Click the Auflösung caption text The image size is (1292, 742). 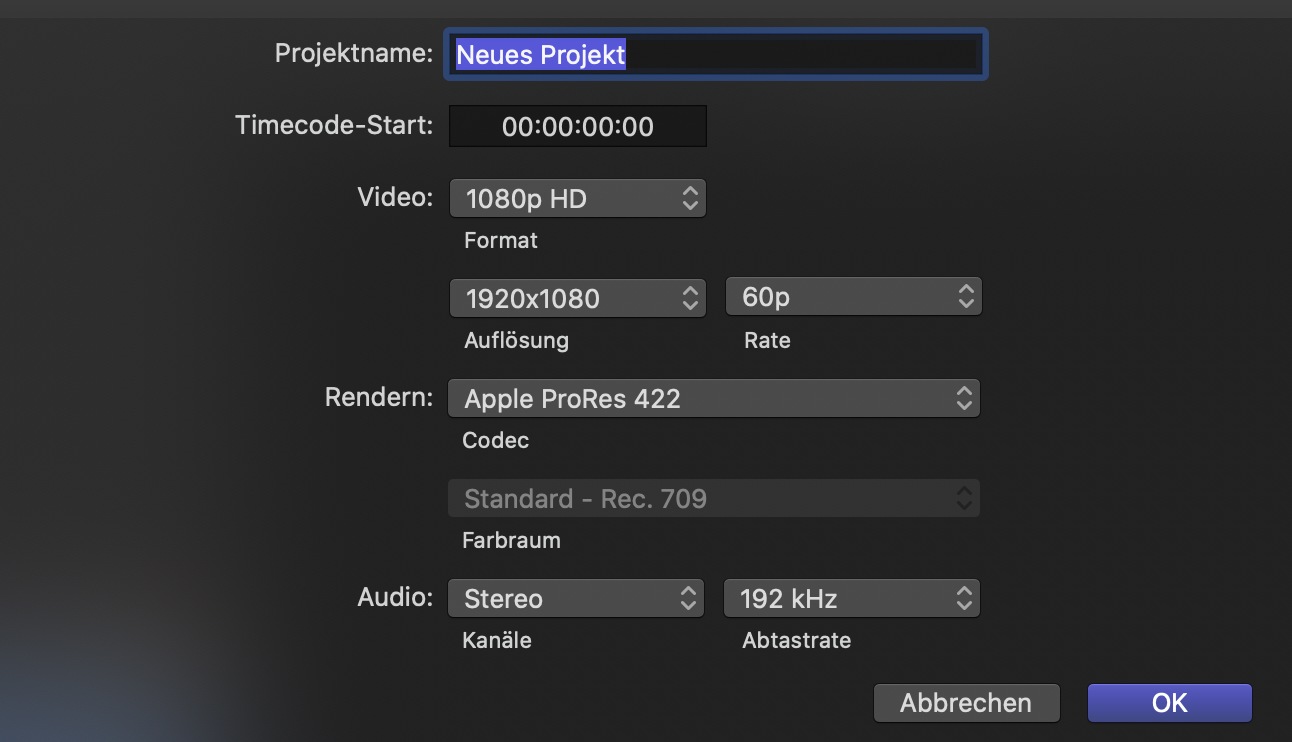click(x=516, y=341)
